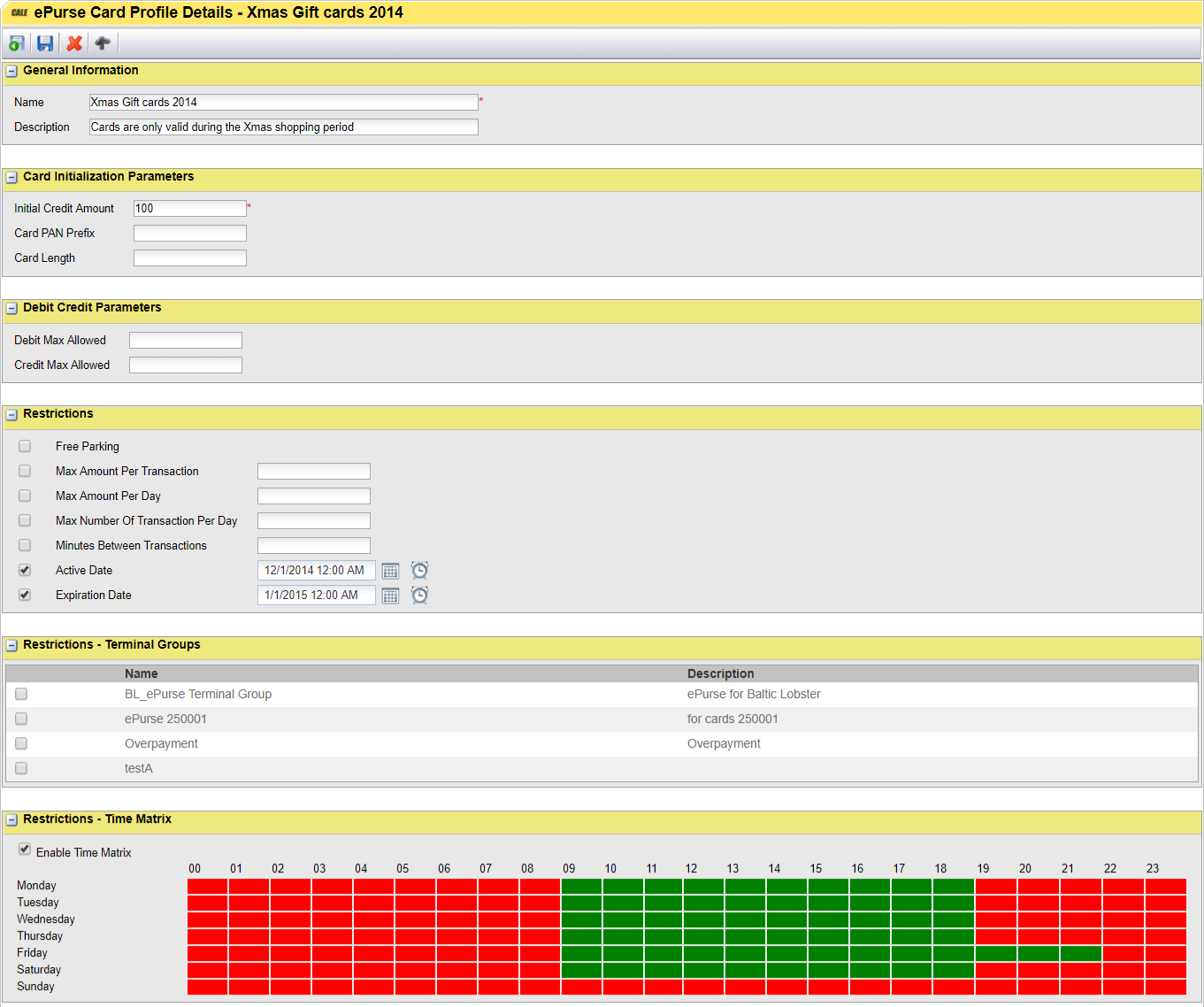Toggle Sunday hour 12 red cell
The image size is (1204, 1007).
(x=704, y=987)
